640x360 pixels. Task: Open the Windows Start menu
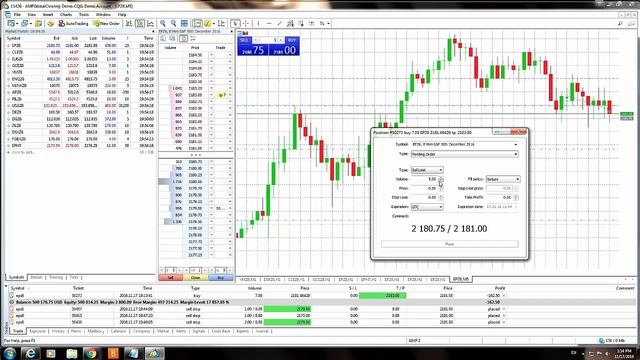10,353
